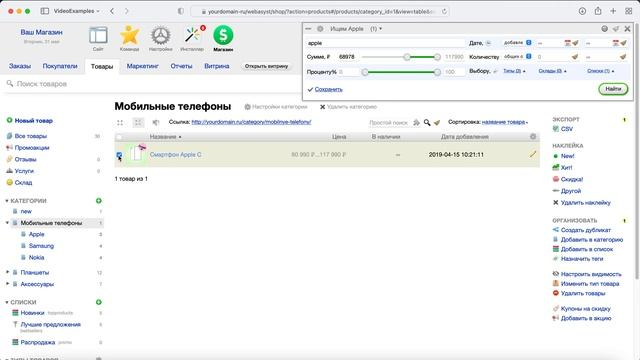The height and width of the screenshot is (360, 640).
Task: Click the left handle of the Сумма slider
Action: (407, 57)
